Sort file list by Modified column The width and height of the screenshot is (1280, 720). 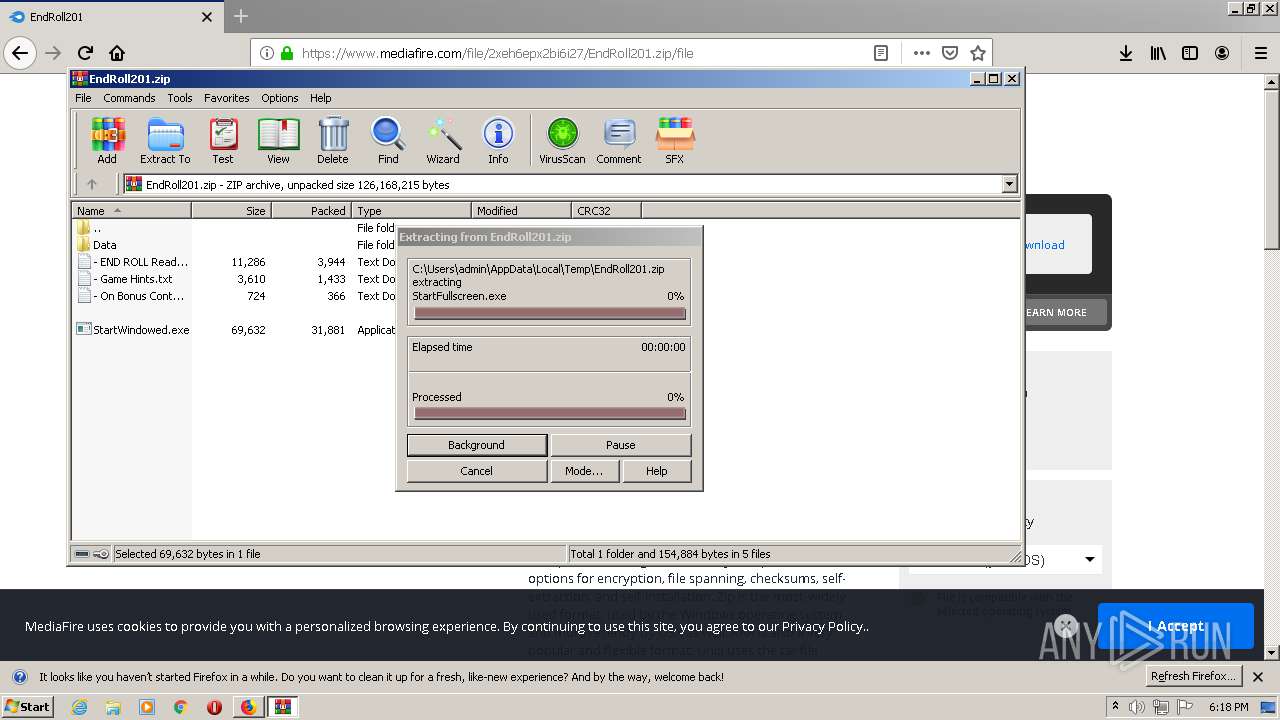tap(521, 210)
